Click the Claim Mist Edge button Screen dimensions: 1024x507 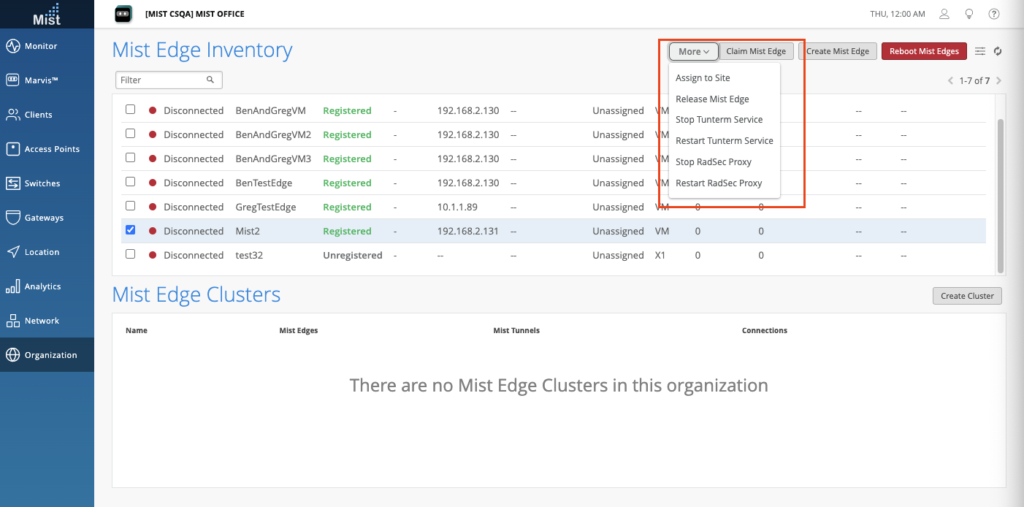pos(756,51)
